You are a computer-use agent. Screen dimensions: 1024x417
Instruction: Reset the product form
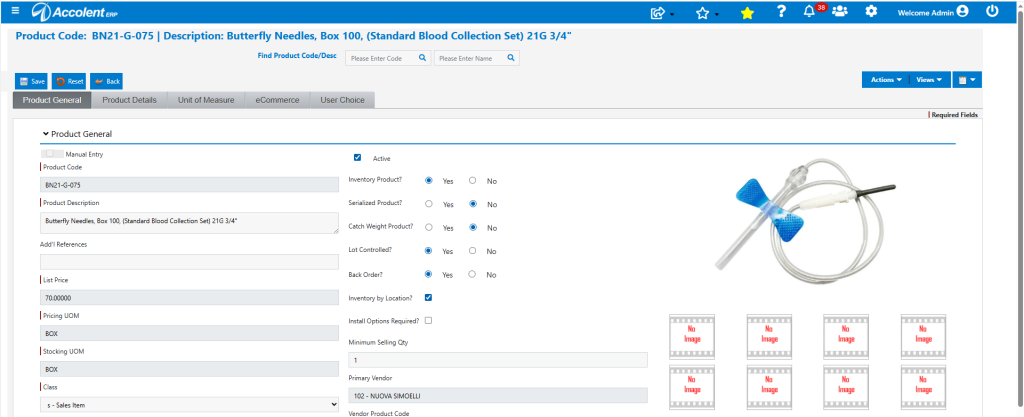click(x=69, y=82)
